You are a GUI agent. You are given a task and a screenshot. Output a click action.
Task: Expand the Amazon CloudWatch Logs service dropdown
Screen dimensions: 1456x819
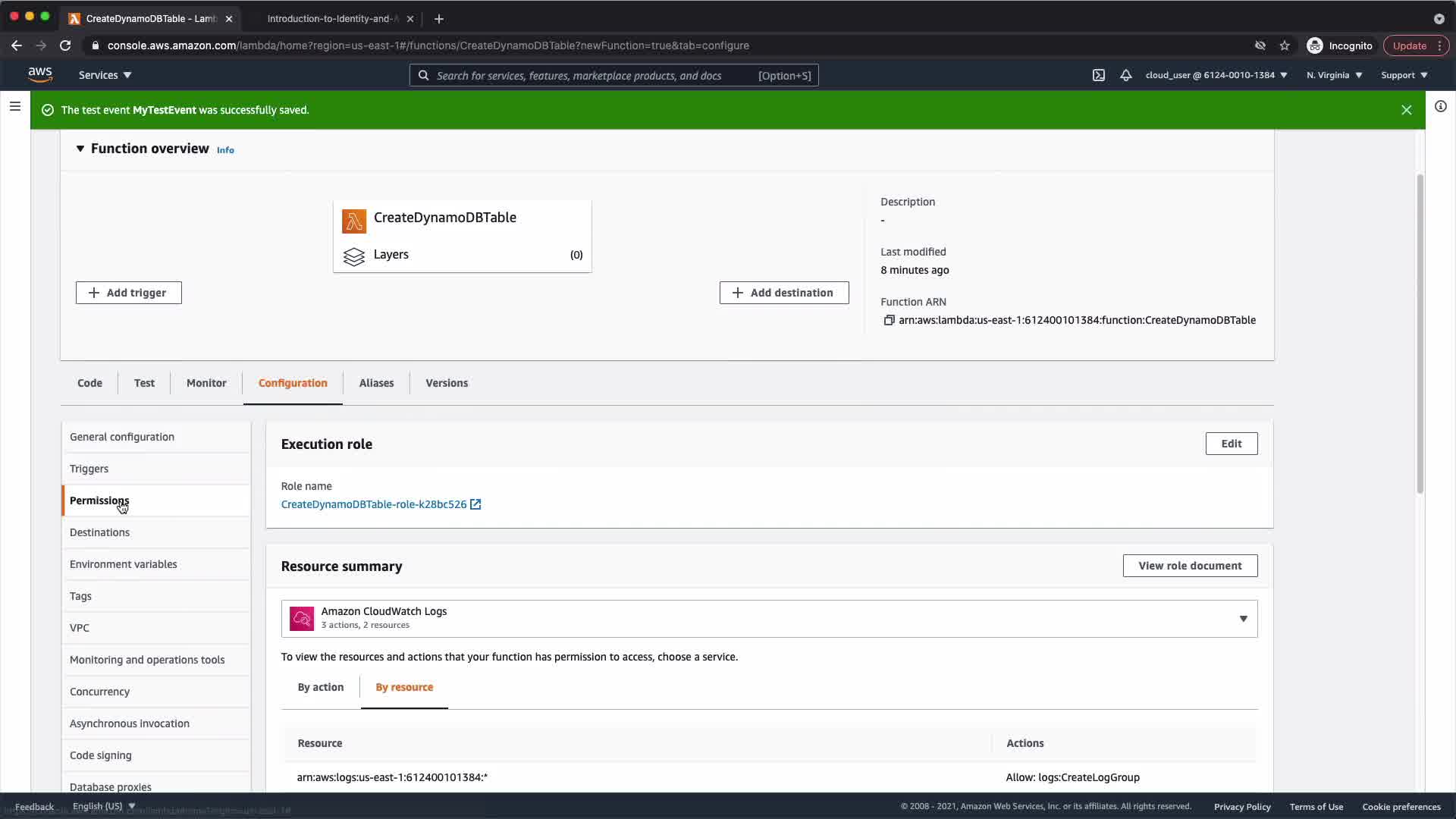tap(1242, 619)
